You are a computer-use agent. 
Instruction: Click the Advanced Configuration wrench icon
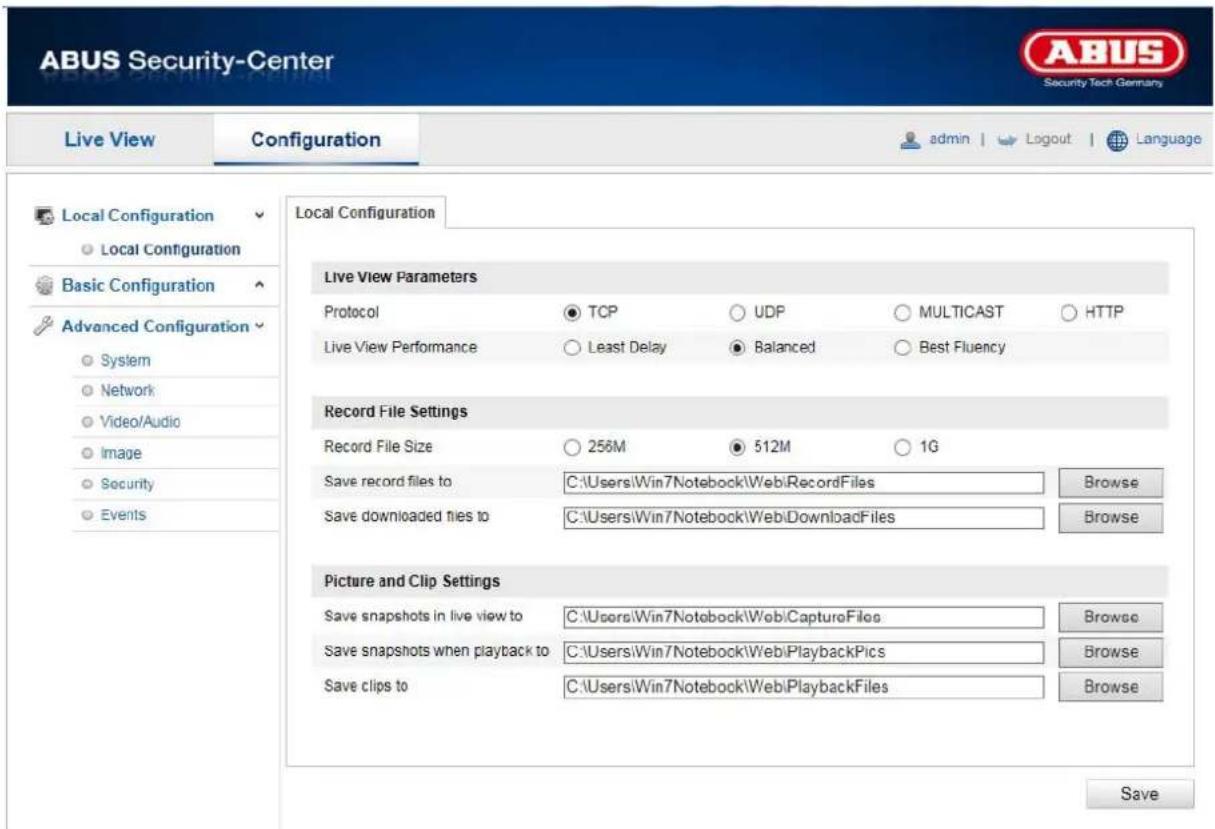[44, 326]
